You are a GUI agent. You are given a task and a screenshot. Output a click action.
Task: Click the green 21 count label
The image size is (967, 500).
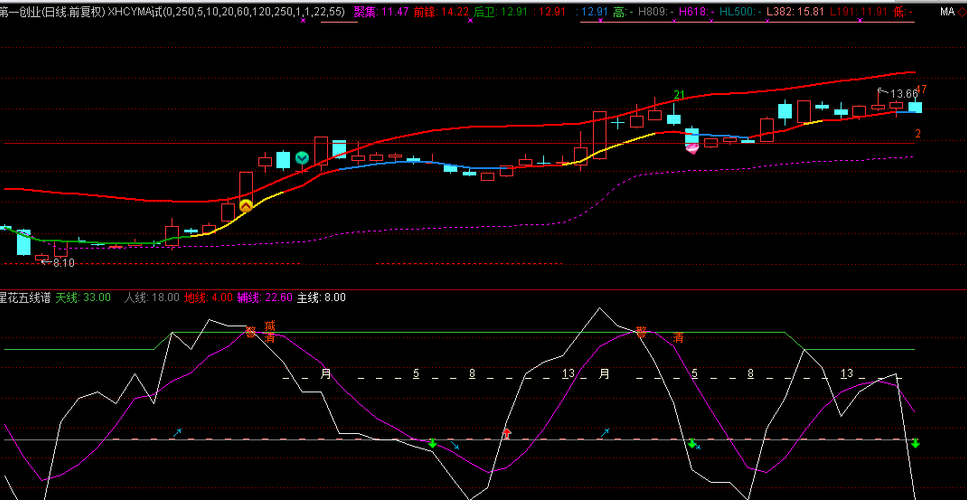pyautogui.click(x=679, y=95)
